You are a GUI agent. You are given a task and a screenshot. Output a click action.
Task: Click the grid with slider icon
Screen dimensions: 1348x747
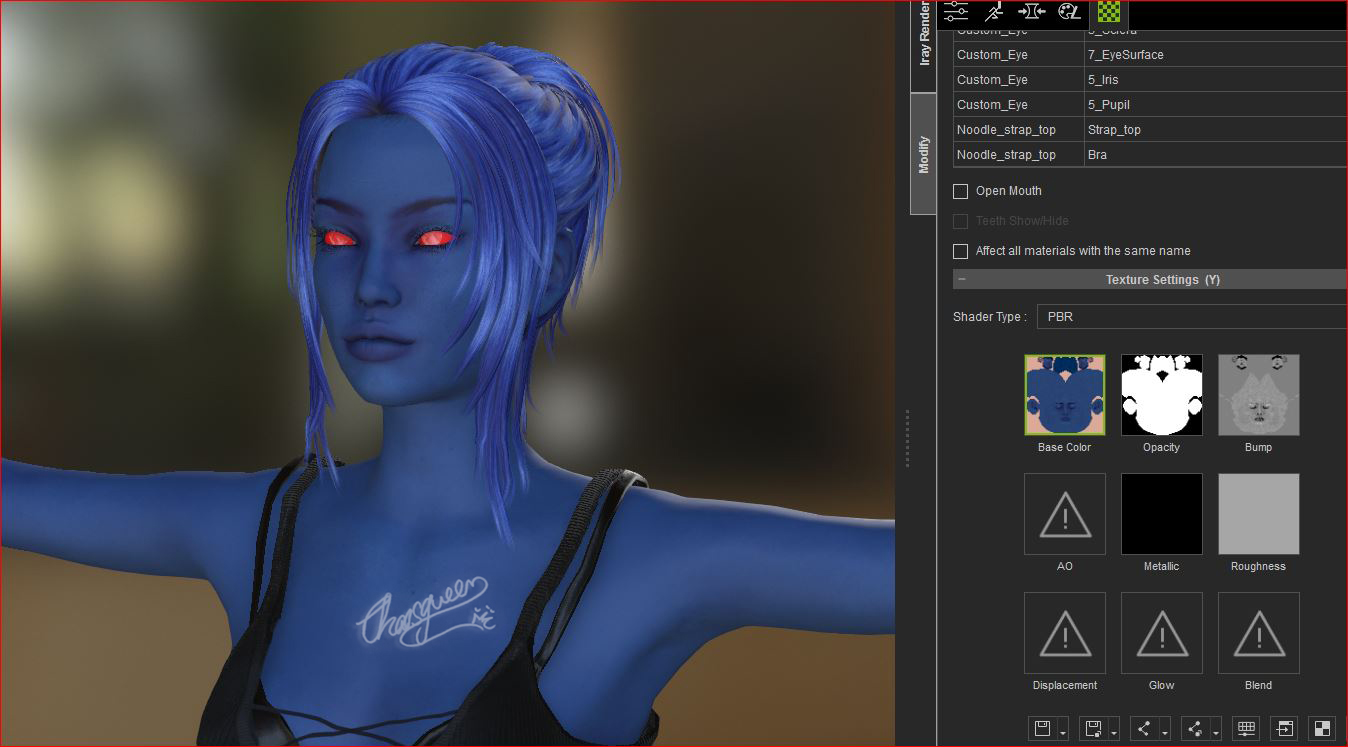point(1245,728)
